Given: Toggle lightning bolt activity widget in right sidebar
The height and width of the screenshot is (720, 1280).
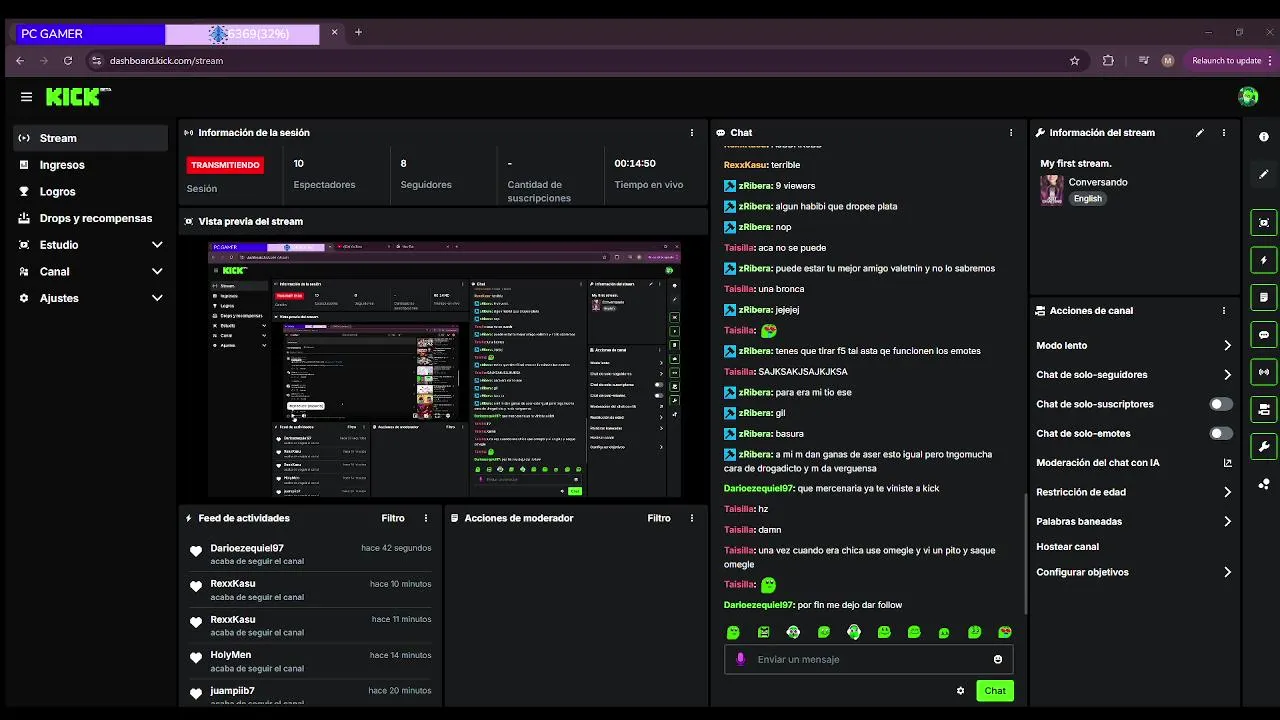Looking at the screenshot, I should 1264,260.
